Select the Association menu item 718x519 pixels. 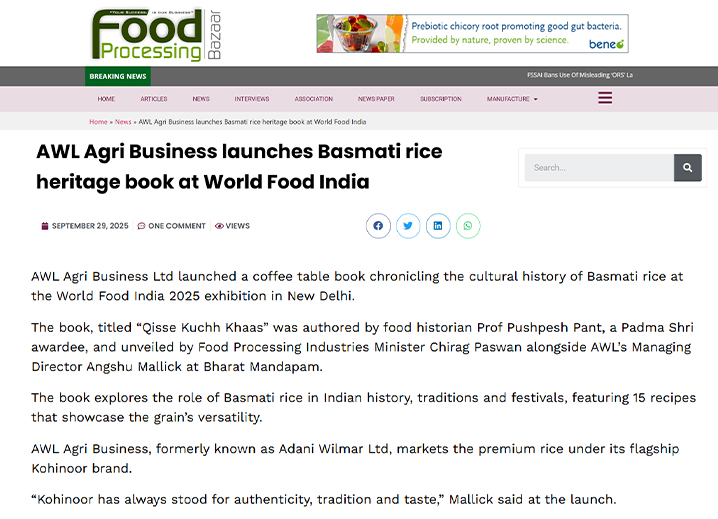pos(313,99)
